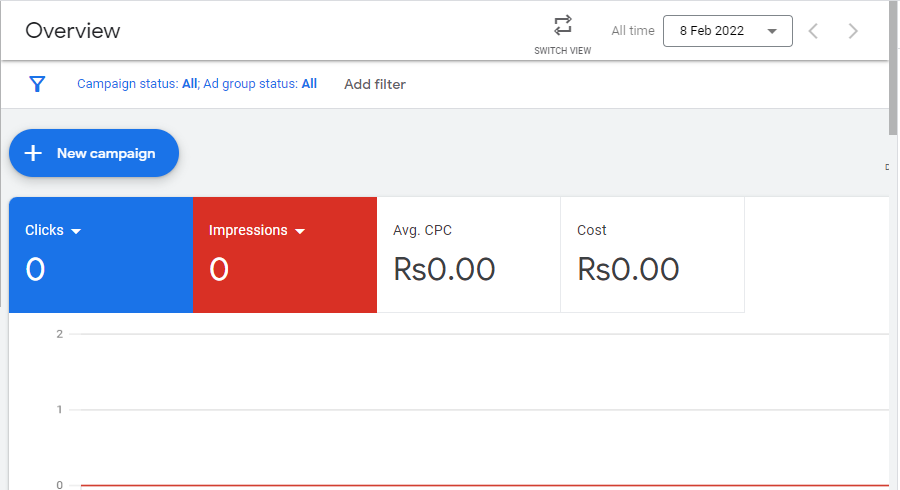
Task: Toggle the blue Clicks card value
Action: [x=35, y=269]
